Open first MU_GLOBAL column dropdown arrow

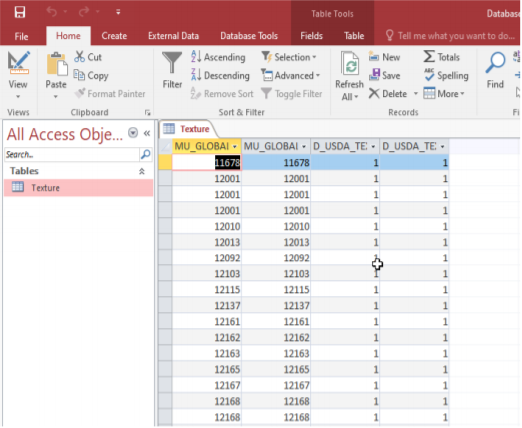235,147
